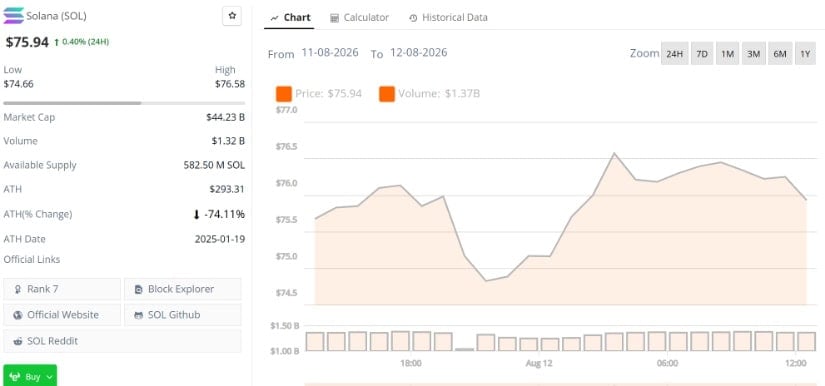Click the green up arrow next to 0.40%
This screenshot has width=825, height=386.
point(56,42)
